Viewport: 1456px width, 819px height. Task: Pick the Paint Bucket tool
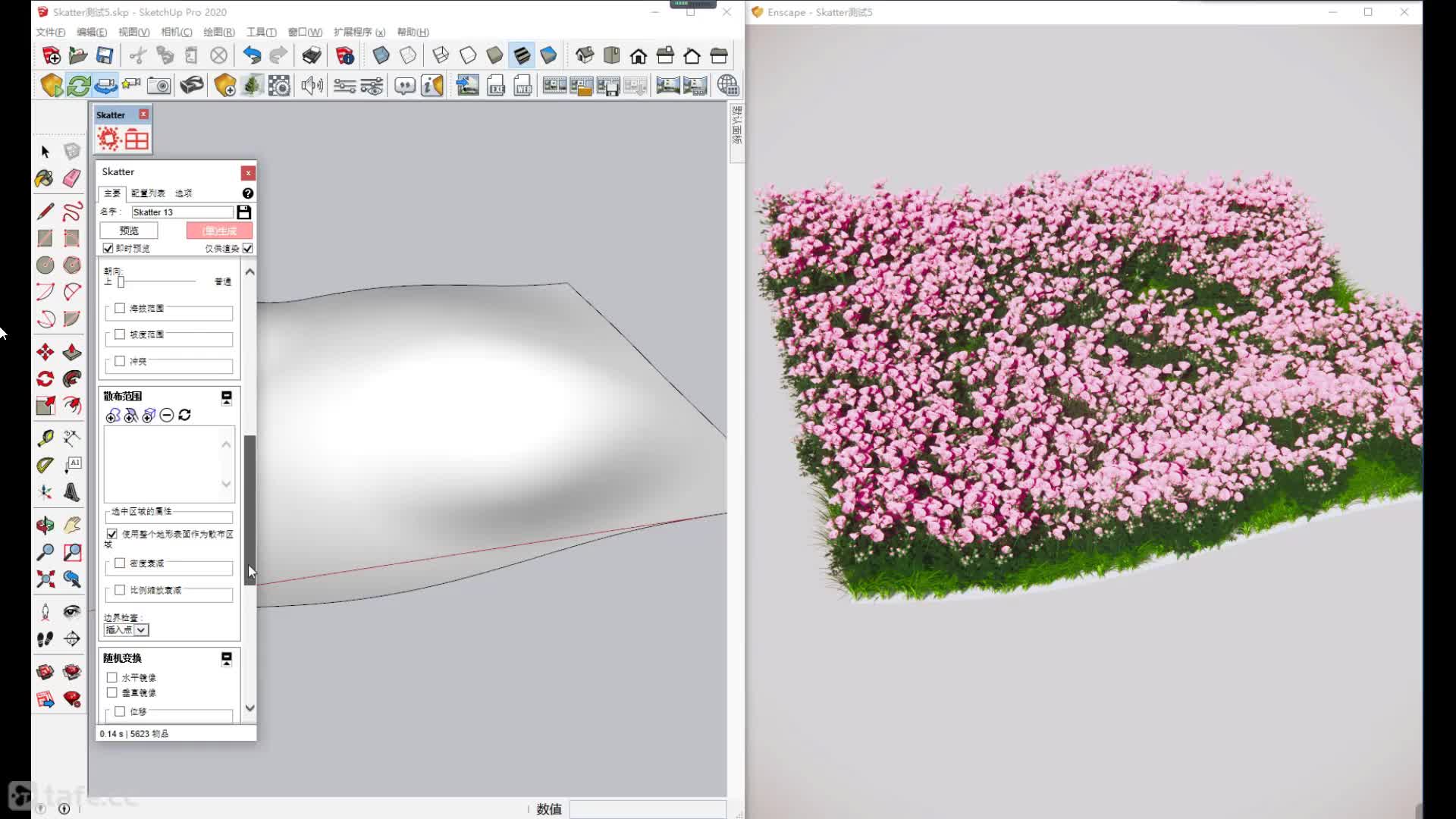(44, 178)
